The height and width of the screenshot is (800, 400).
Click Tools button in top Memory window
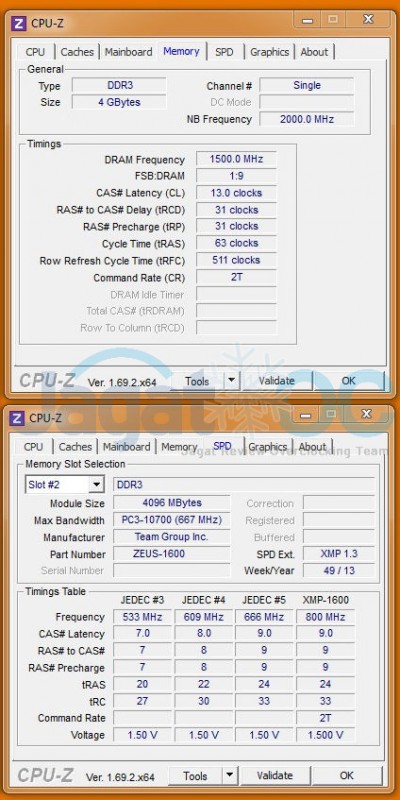tap(197, 381)
